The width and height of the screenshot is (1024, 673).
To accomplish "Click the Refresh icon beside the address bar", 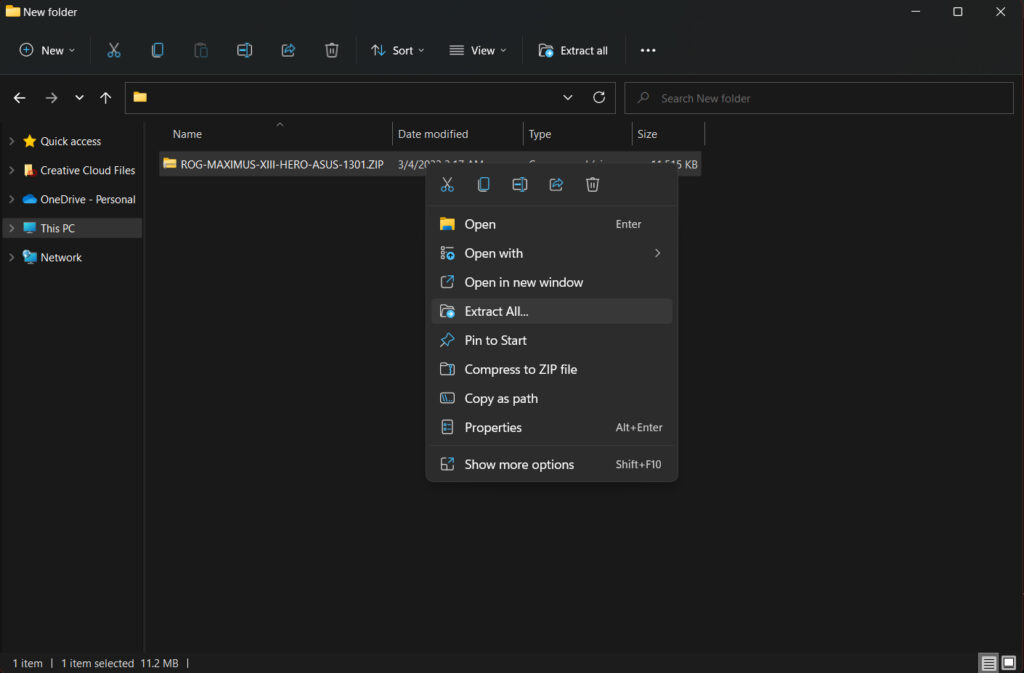I will (x=599, y=98).
